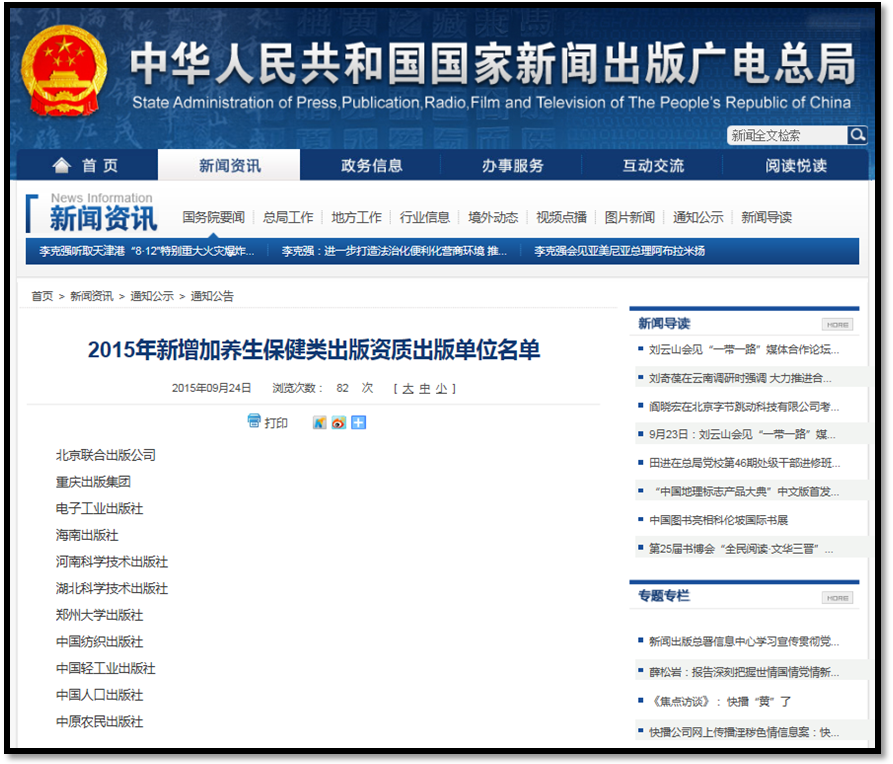This screenshot has width=893, height=764.
Task: Click the national emblem logo
Action: coord(64,71)
